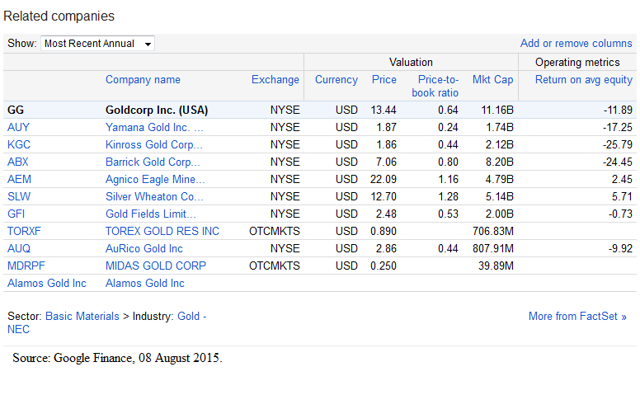Viewport: 640px width, 395px height.
Task: Open the ABX ticker link
Action: pyautogui.click(x=18, y=162)
